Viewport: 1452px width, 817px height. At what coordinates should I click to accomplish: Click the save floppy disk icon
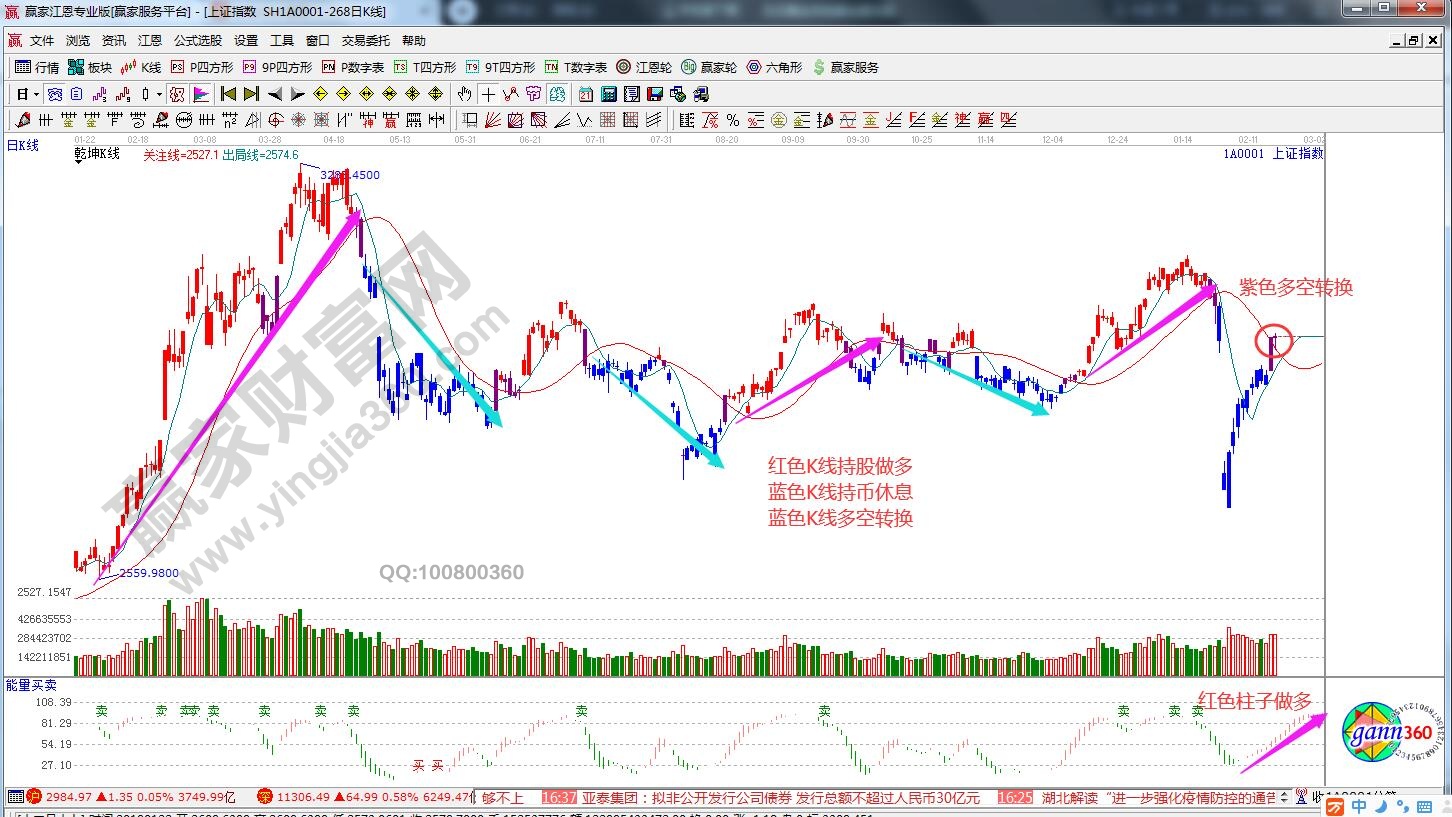click(x=655, y=94)
